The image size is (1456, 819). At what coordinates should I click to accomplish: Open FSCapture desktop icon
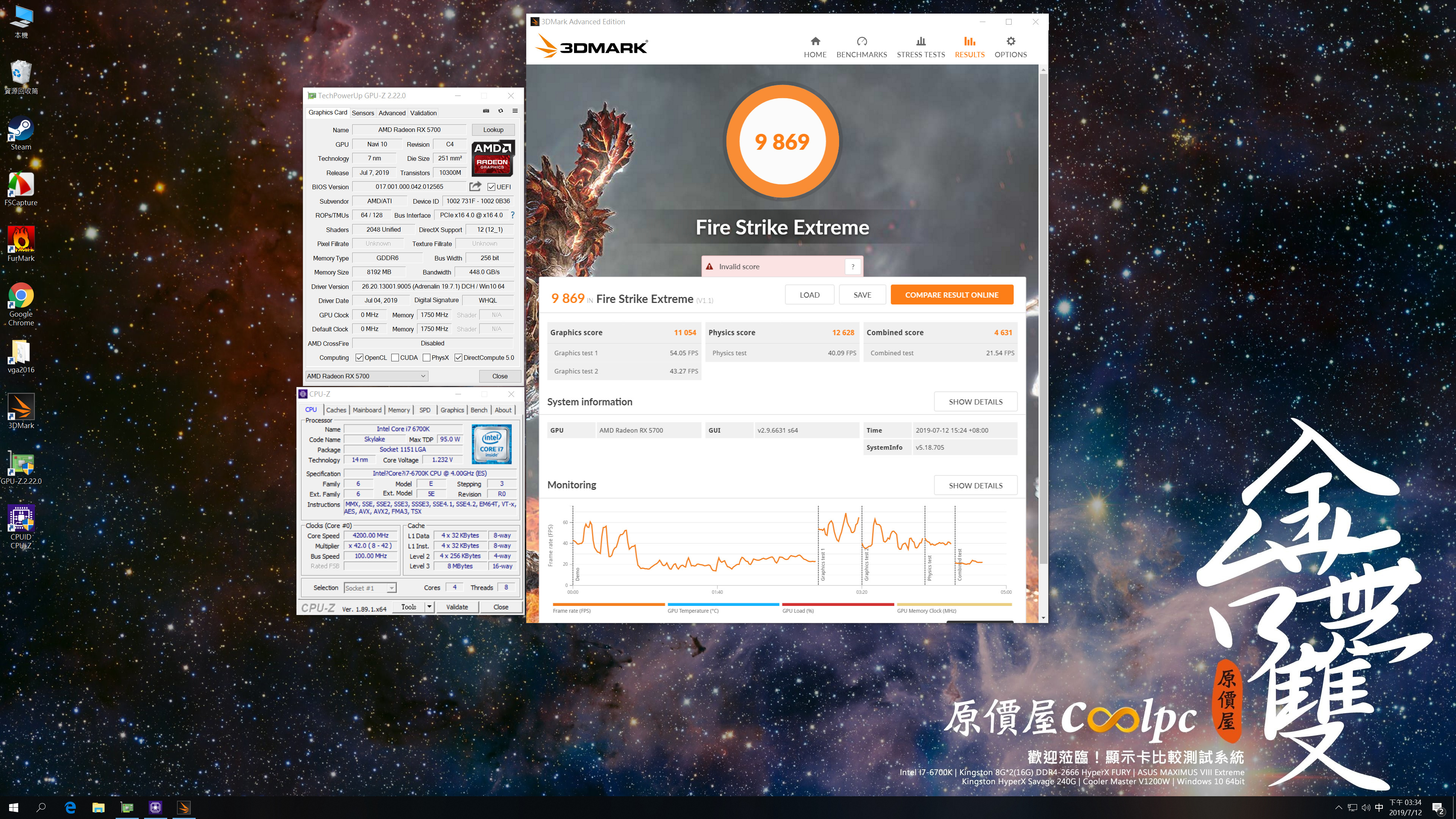pyautogui.click(x=21, y=189)
